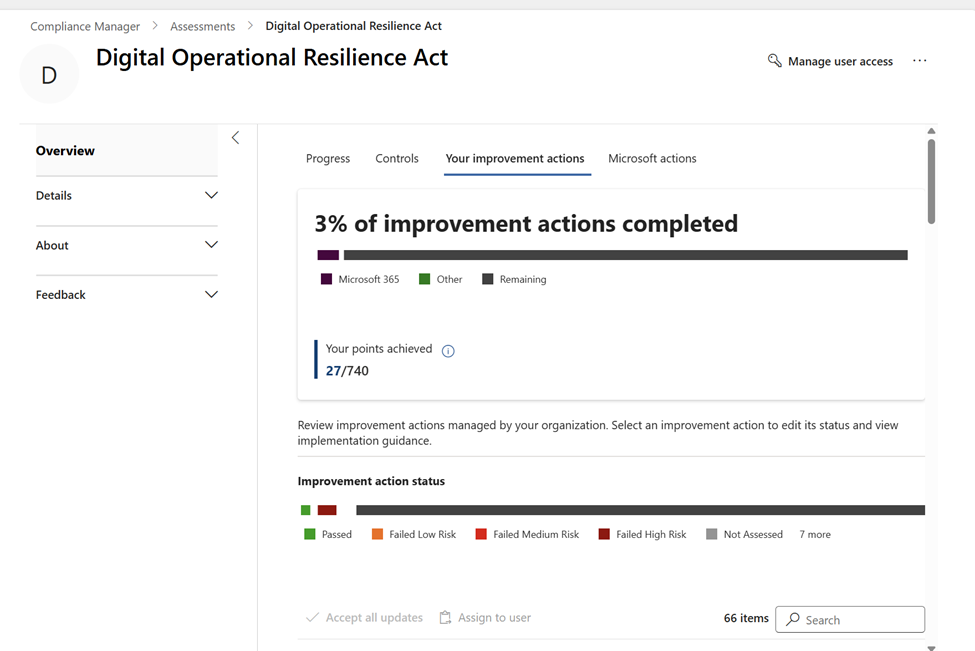Expand the About section
This screenshot has height=651, width=975.
(x=126, y=246)
